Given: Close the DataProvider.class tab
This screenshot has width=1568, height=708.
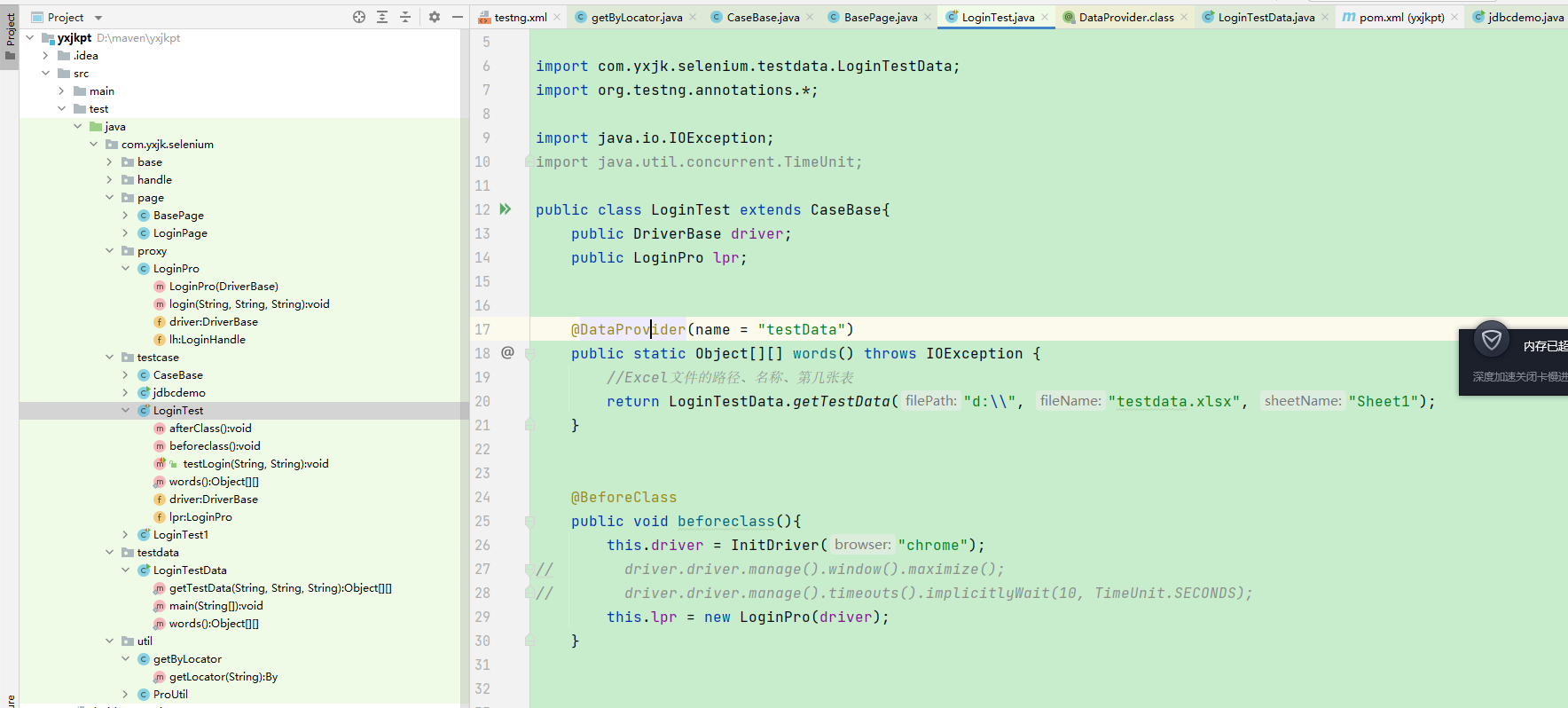Looking at the screenshot, I should (x=1184, y=17).
